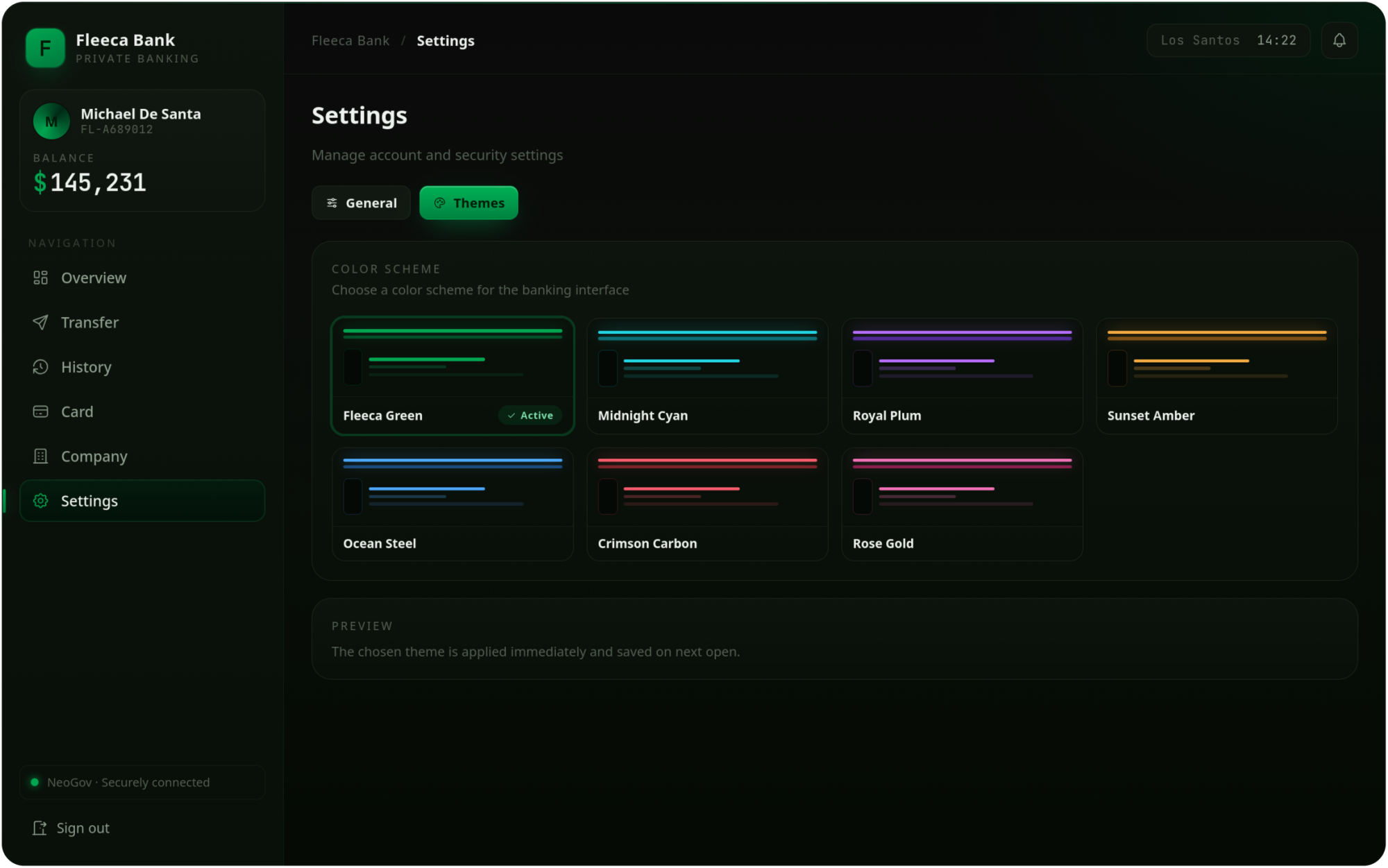The height and width of the screenshot is (868, 1388).
Task: Switch to the General settings tab
Action: tap(361, 203)
